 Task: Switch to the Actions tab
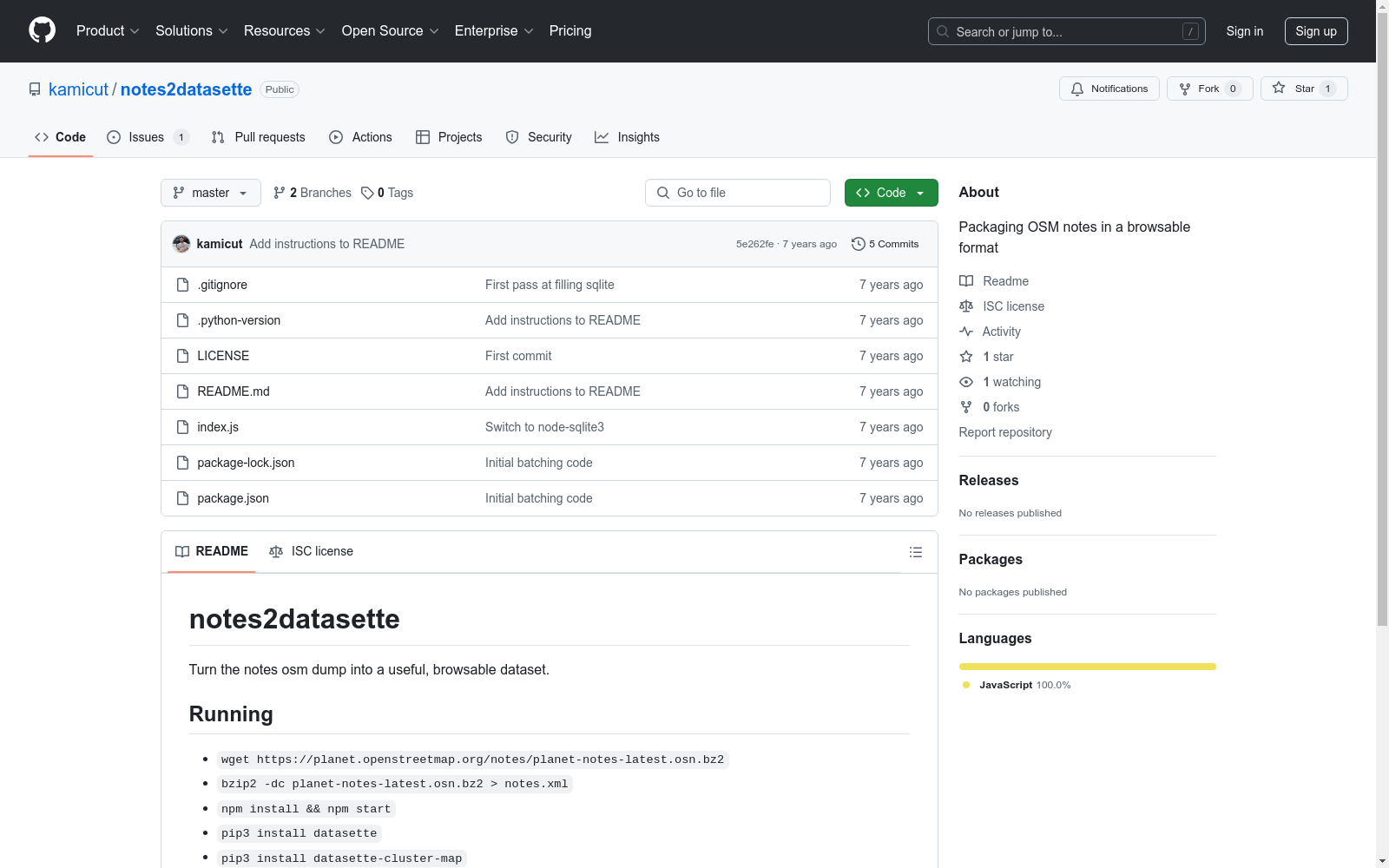coord(361,137)
